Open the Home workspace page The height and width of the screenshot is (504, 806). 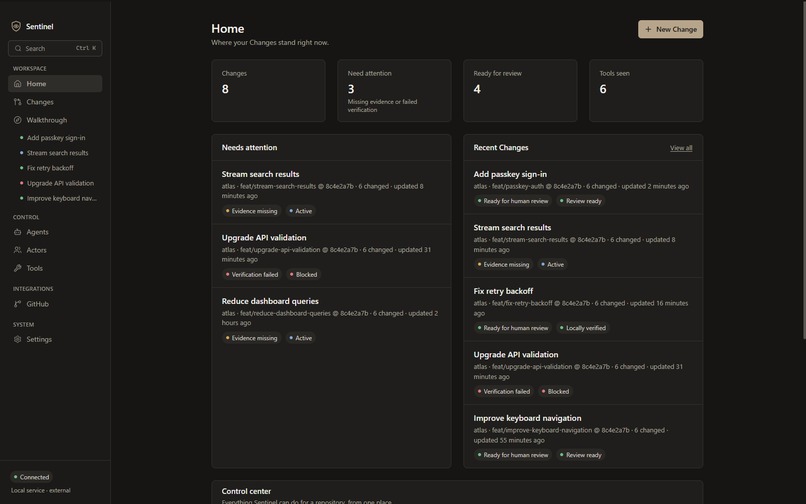point(55,83)
